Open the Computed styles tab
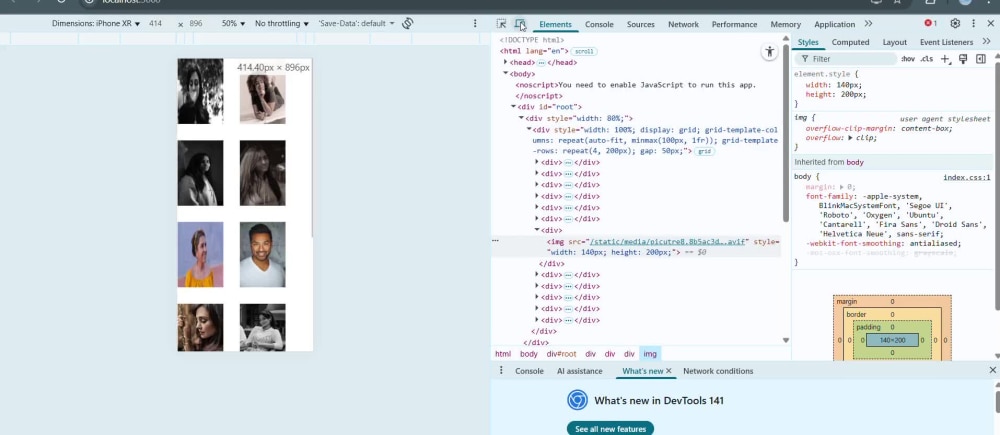Screen dimensions: 1000x435 tap(850, 42)
